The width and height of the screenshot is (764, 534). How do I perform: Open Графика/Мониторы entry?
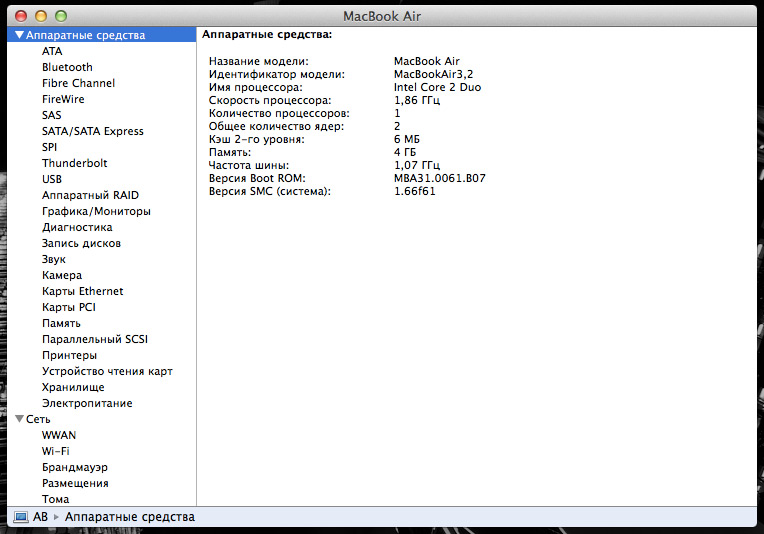(x=96, y=211)
